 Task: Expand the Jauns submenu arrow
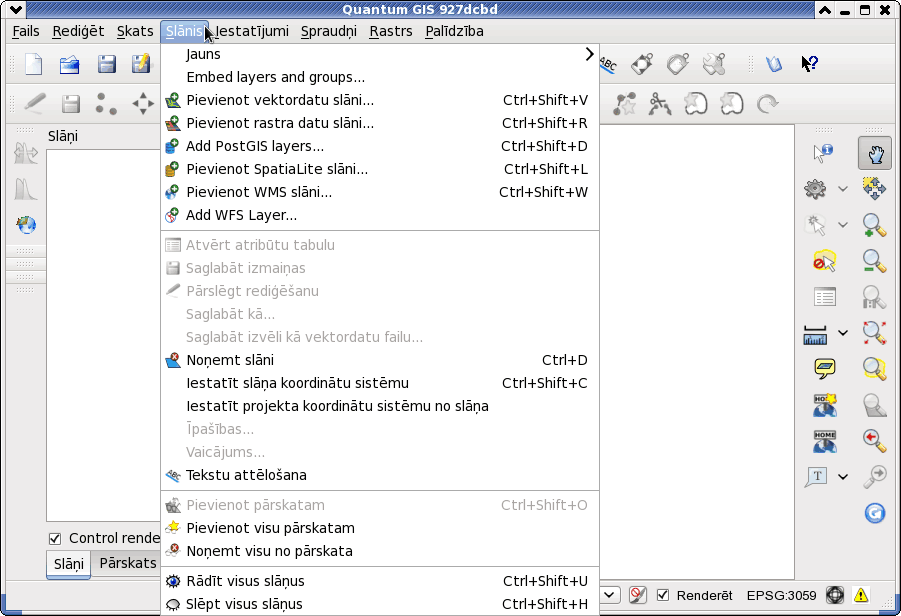click(589, 54)
